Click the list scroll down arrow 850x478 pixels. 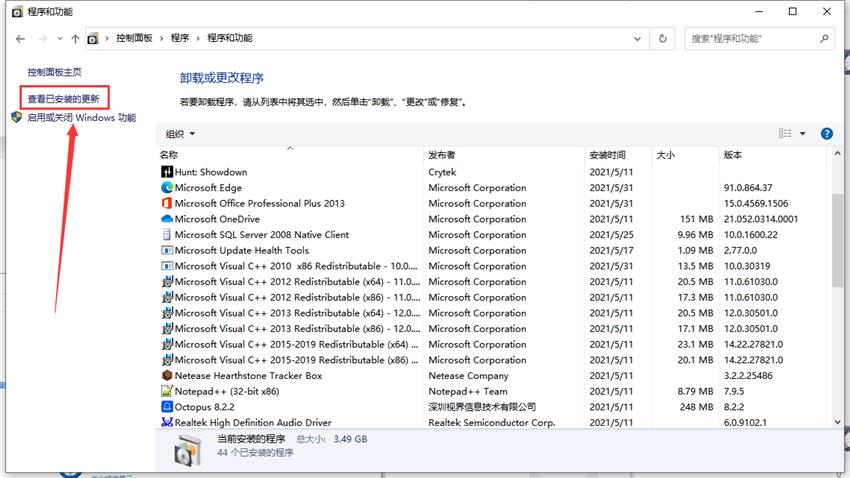pyautogui.click(x=838, y=422)
